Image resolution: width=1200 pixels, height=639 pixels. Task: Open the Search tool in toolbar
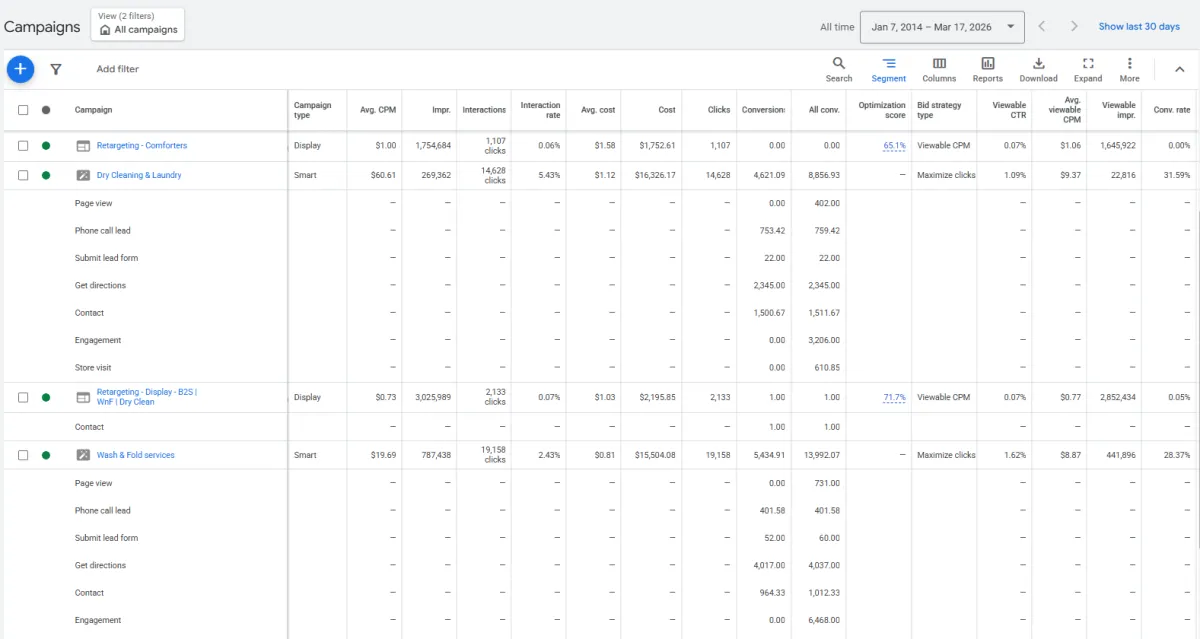click(838, 69)
